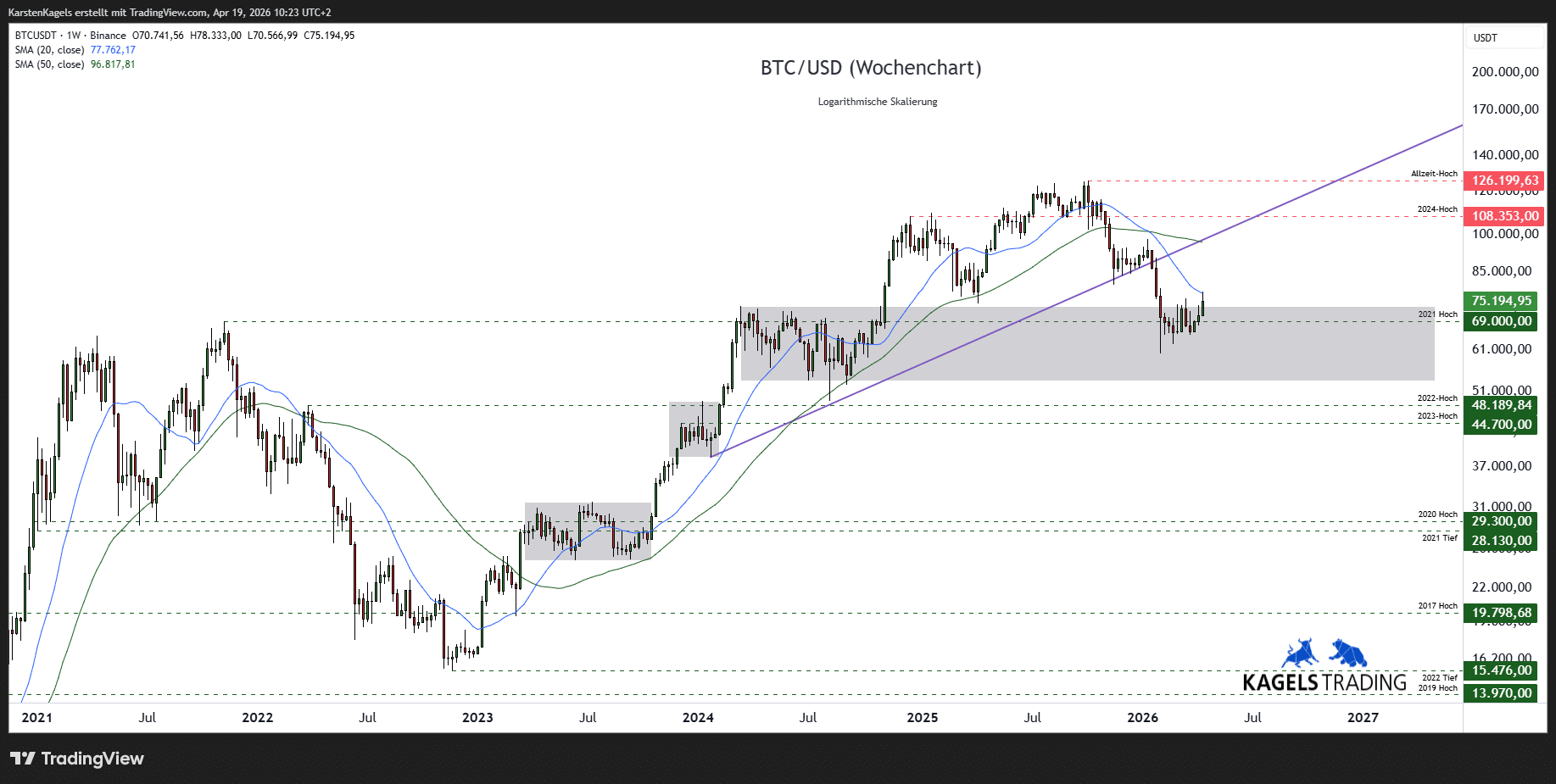The image size is (1556, 784).
Task: Click the green current price label 75.194,95
Action: click(1501, 301)
